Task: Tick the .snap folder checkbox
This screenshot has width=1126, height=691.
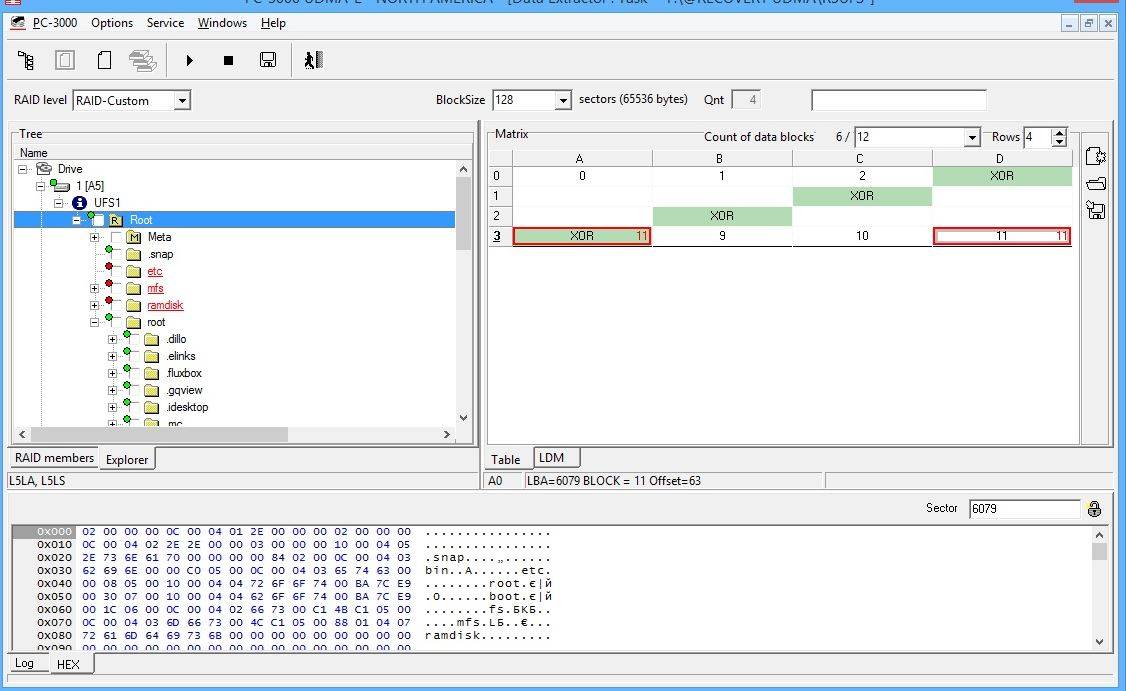Action: point(116,254)
